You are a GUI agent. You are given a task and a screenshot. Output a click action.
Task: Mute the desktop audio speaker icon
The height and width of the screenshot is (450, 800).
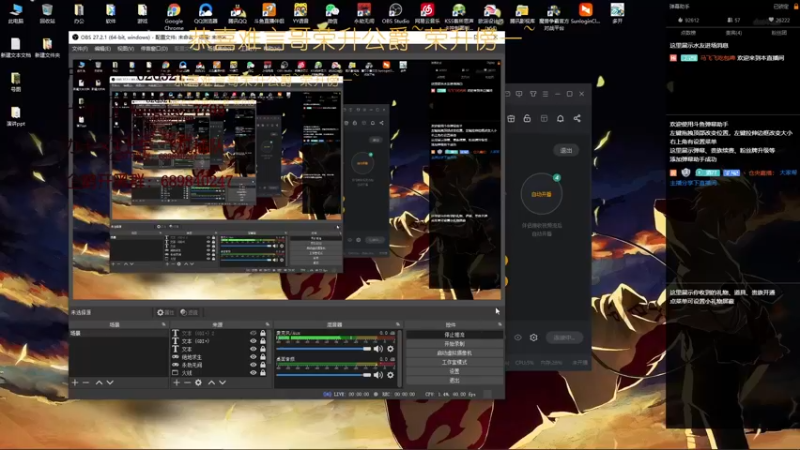coord(378,374)
